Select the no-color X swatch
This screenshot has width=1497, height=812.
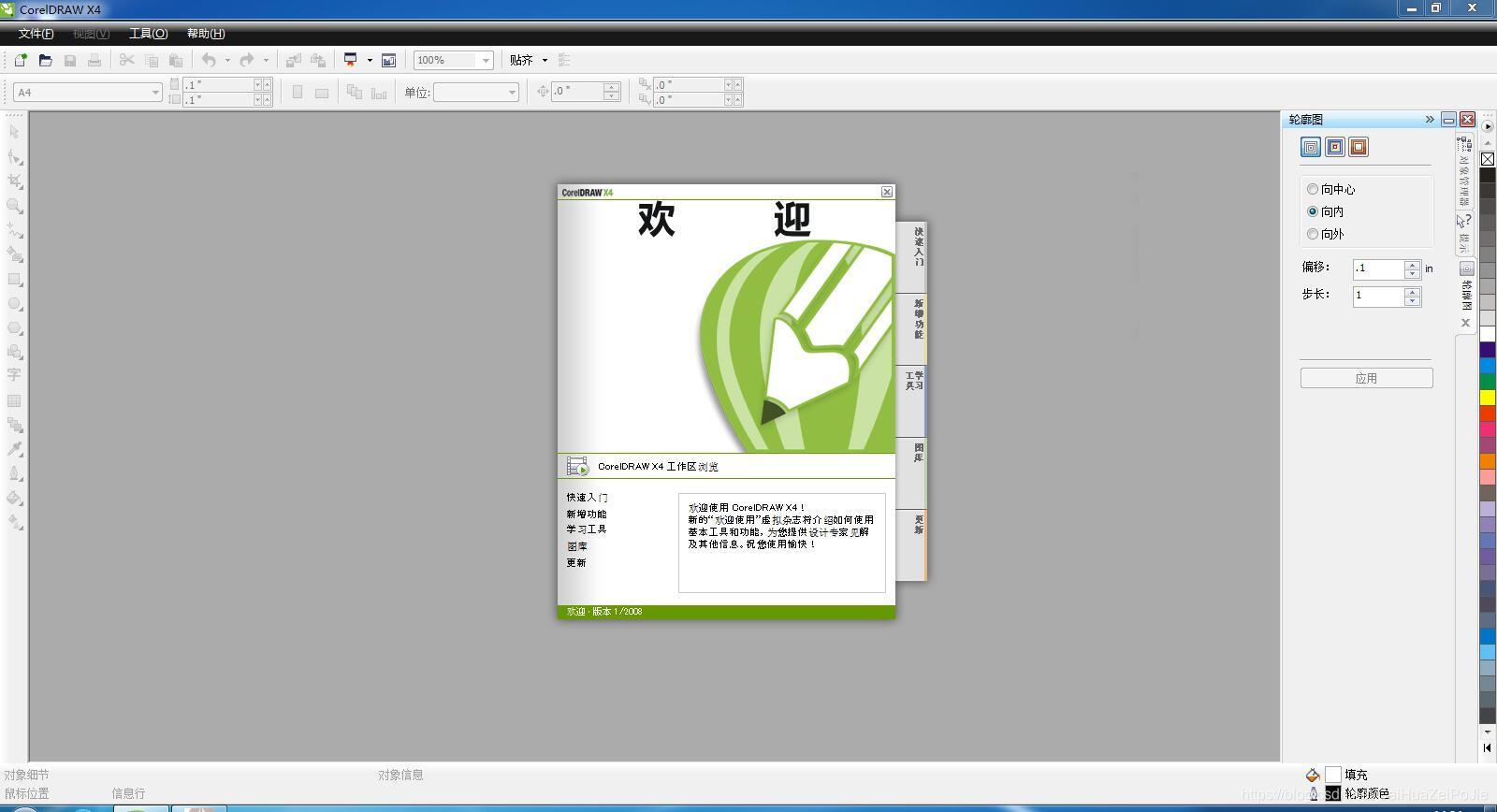(1487, 159)
